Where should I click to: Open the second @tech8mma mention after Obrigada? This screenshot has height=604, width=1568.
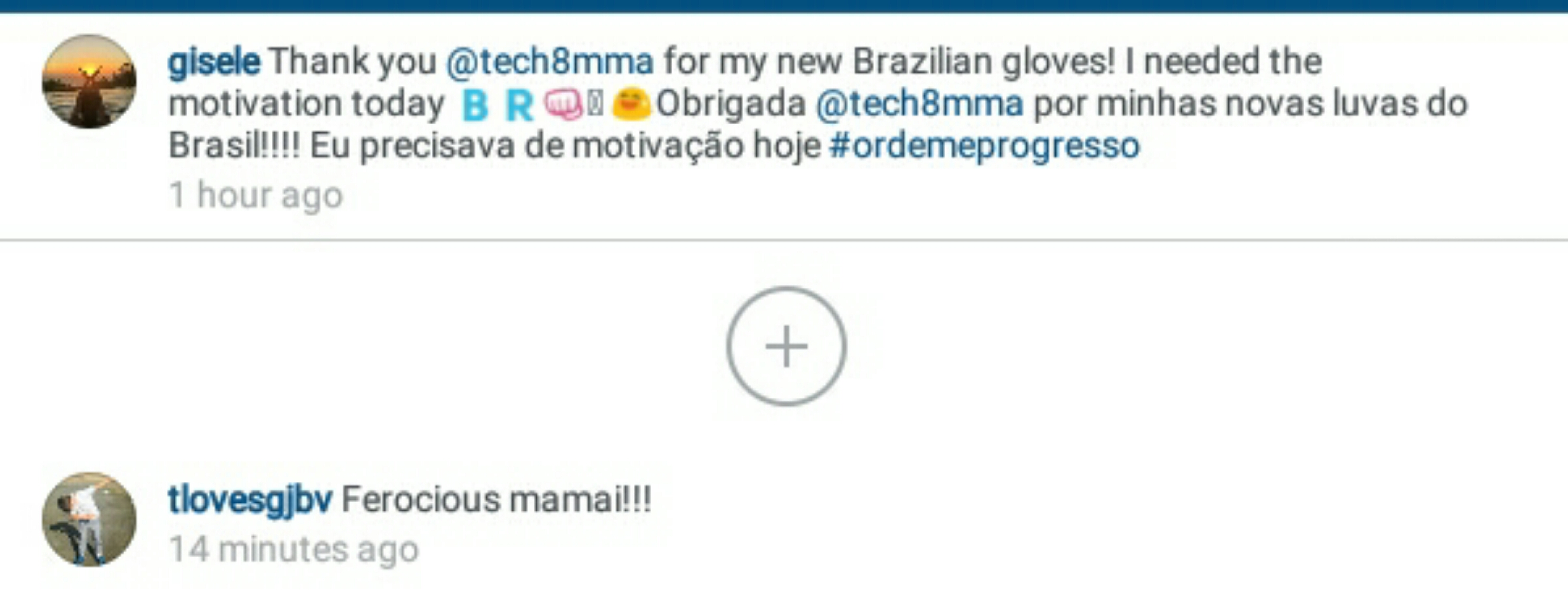pyautogui.click(x=919, y=104)
